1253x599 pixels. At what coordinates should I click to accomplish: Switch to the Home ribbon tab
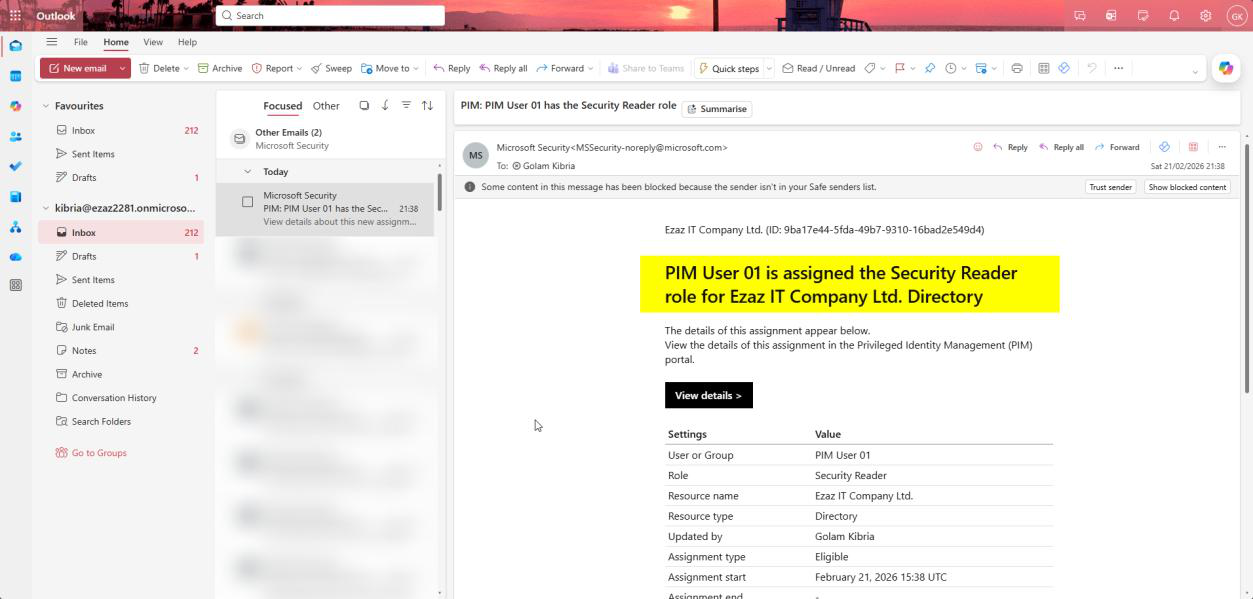116,42
